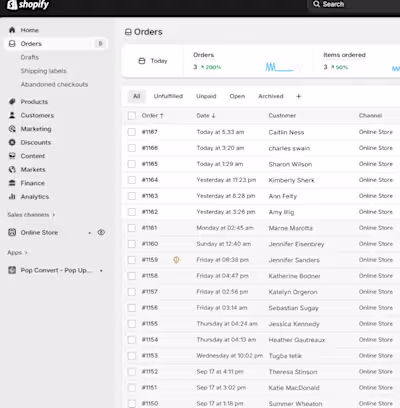Image resolution: width=400 pixels, height=408 pixels.
Task: Sort the table by Date column
Action: click(x=206, y=116)
